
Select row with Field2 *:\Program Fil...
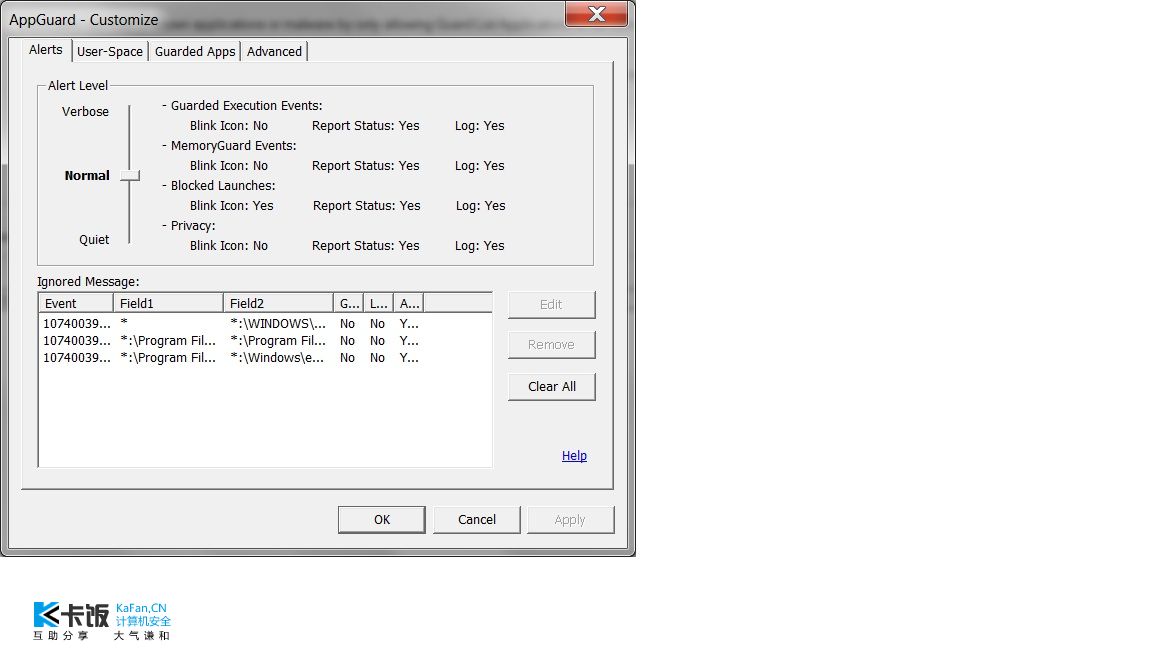[264, 341]
